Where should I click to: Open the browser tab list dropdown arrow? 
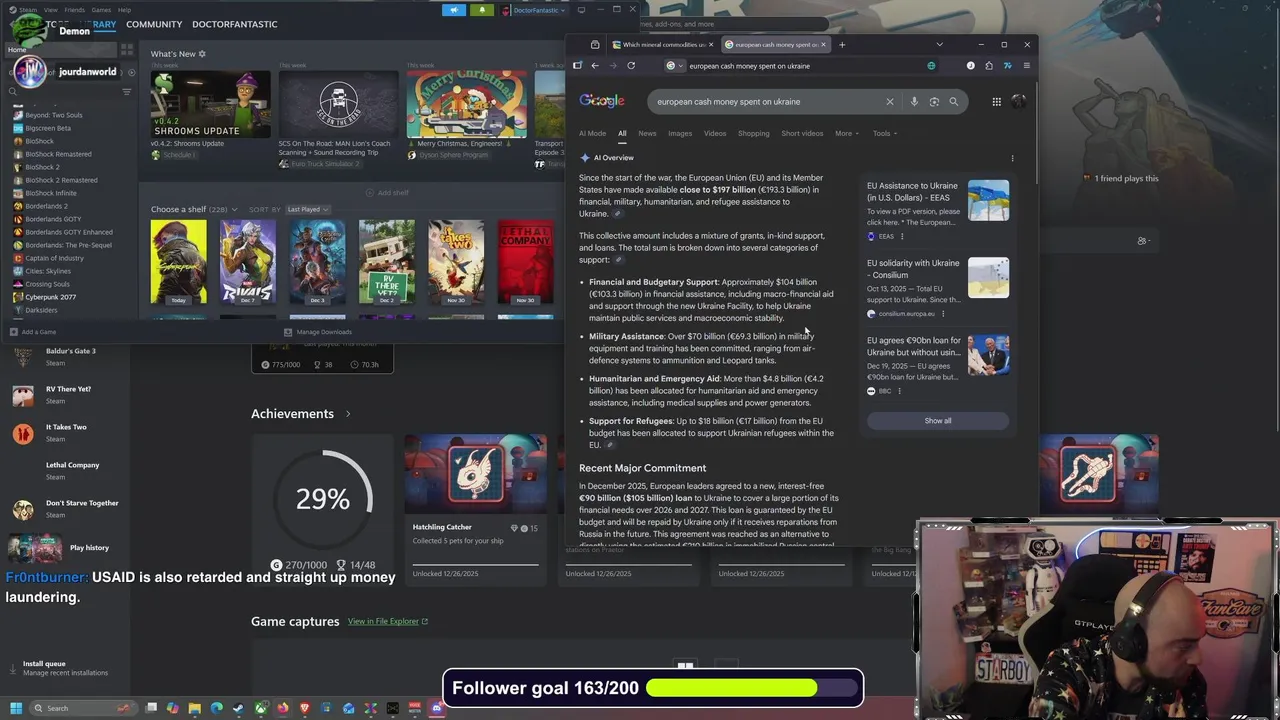(939, 45)
